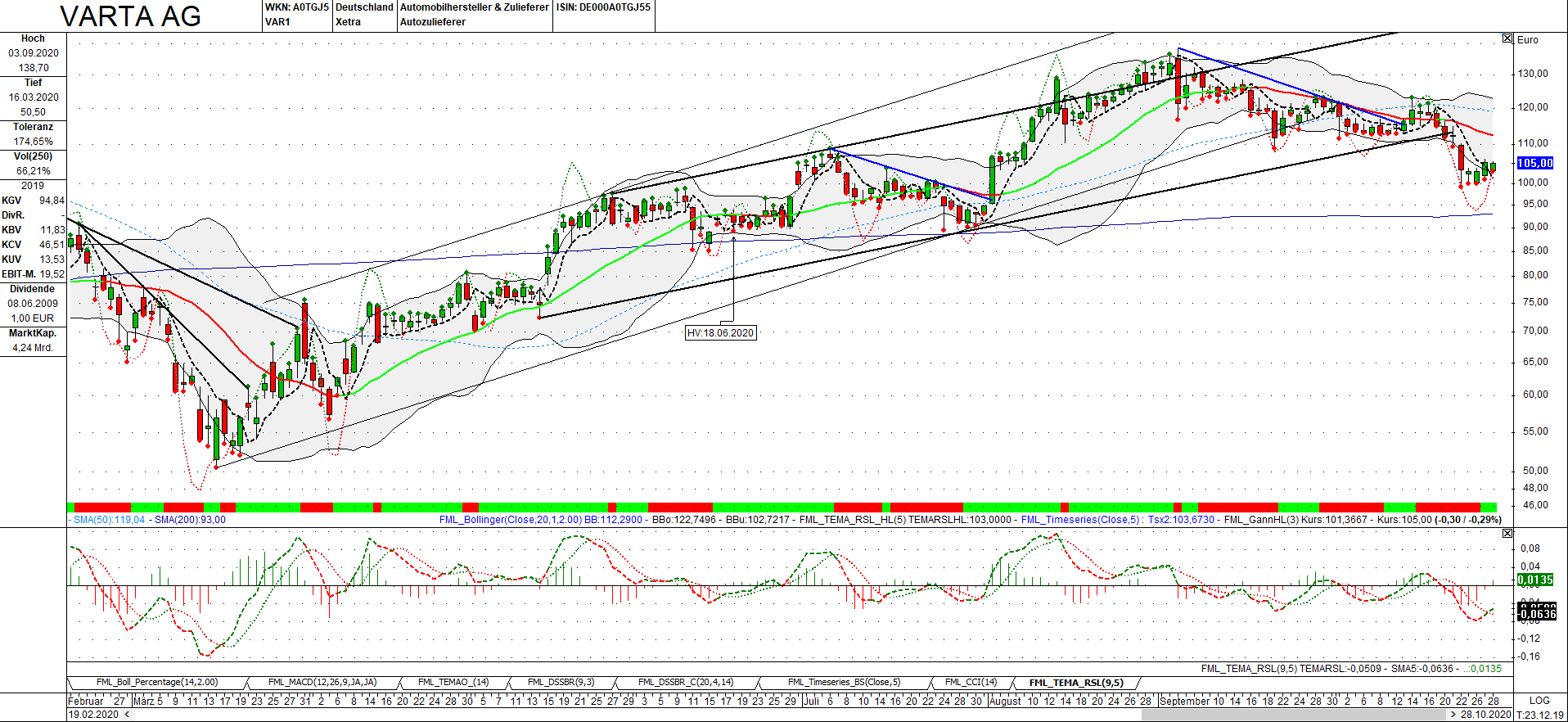Click the VARTA AG chart title
This screenshot has width=1568, height=722.
[x=131, y=16]
